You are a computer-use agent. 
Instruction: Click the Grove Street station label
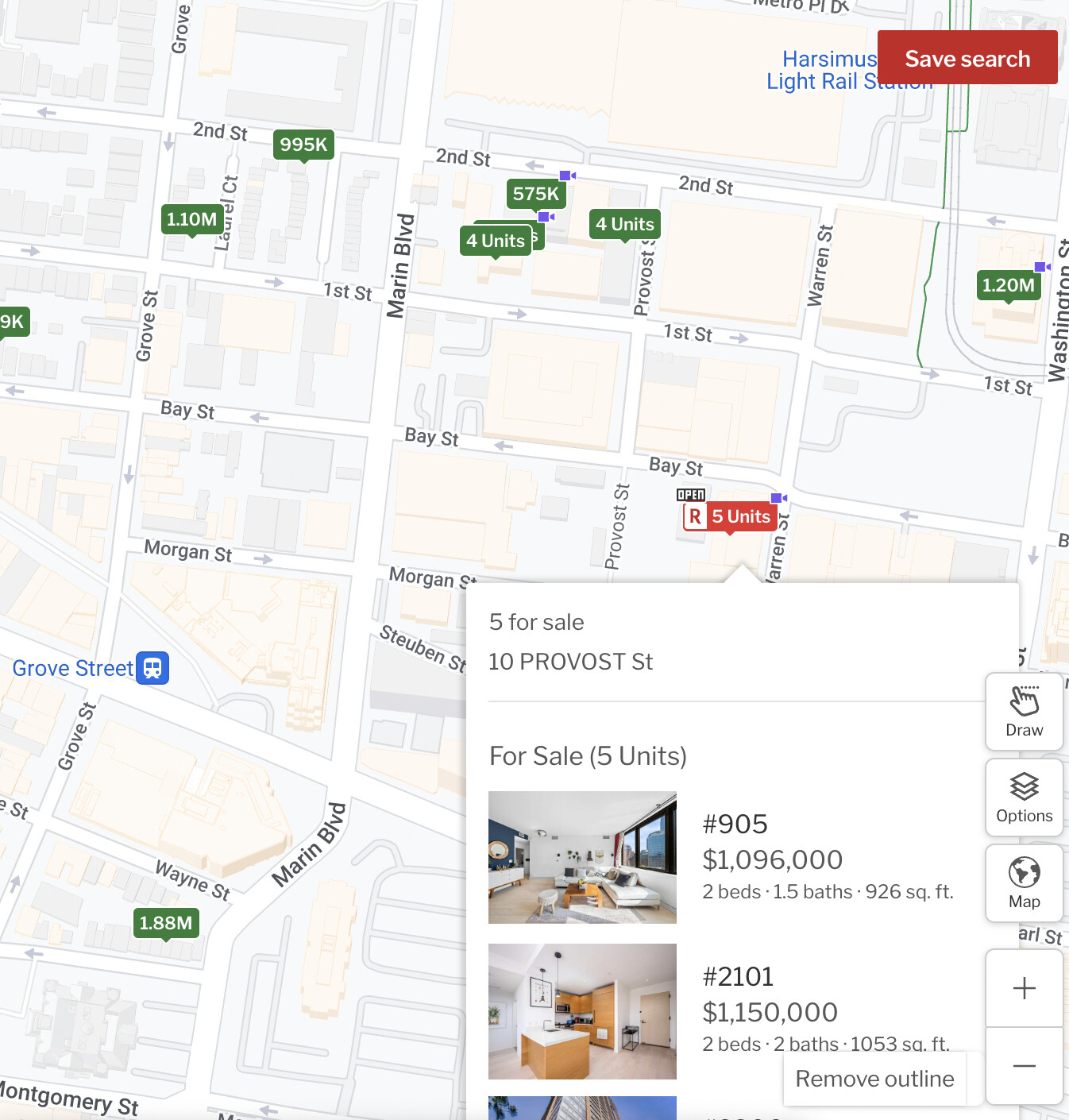72,668
